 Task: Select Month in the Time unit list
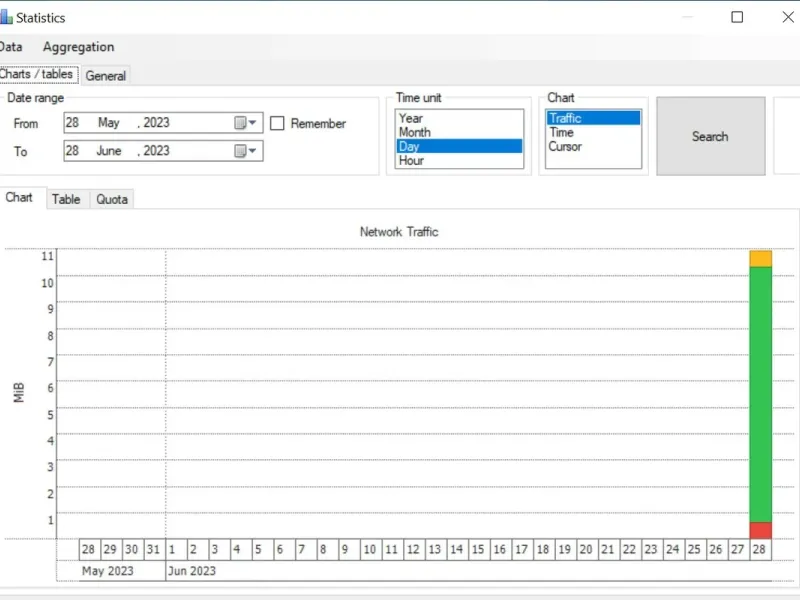pos(459,132)
